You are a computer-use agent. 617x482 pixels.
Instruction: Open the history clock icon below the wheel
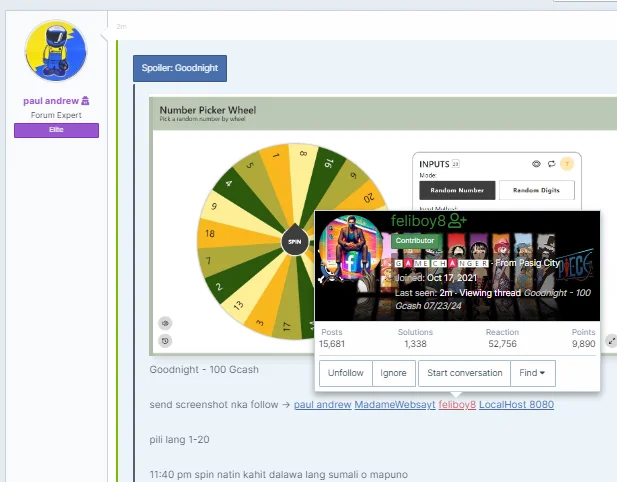coord(165,341)
